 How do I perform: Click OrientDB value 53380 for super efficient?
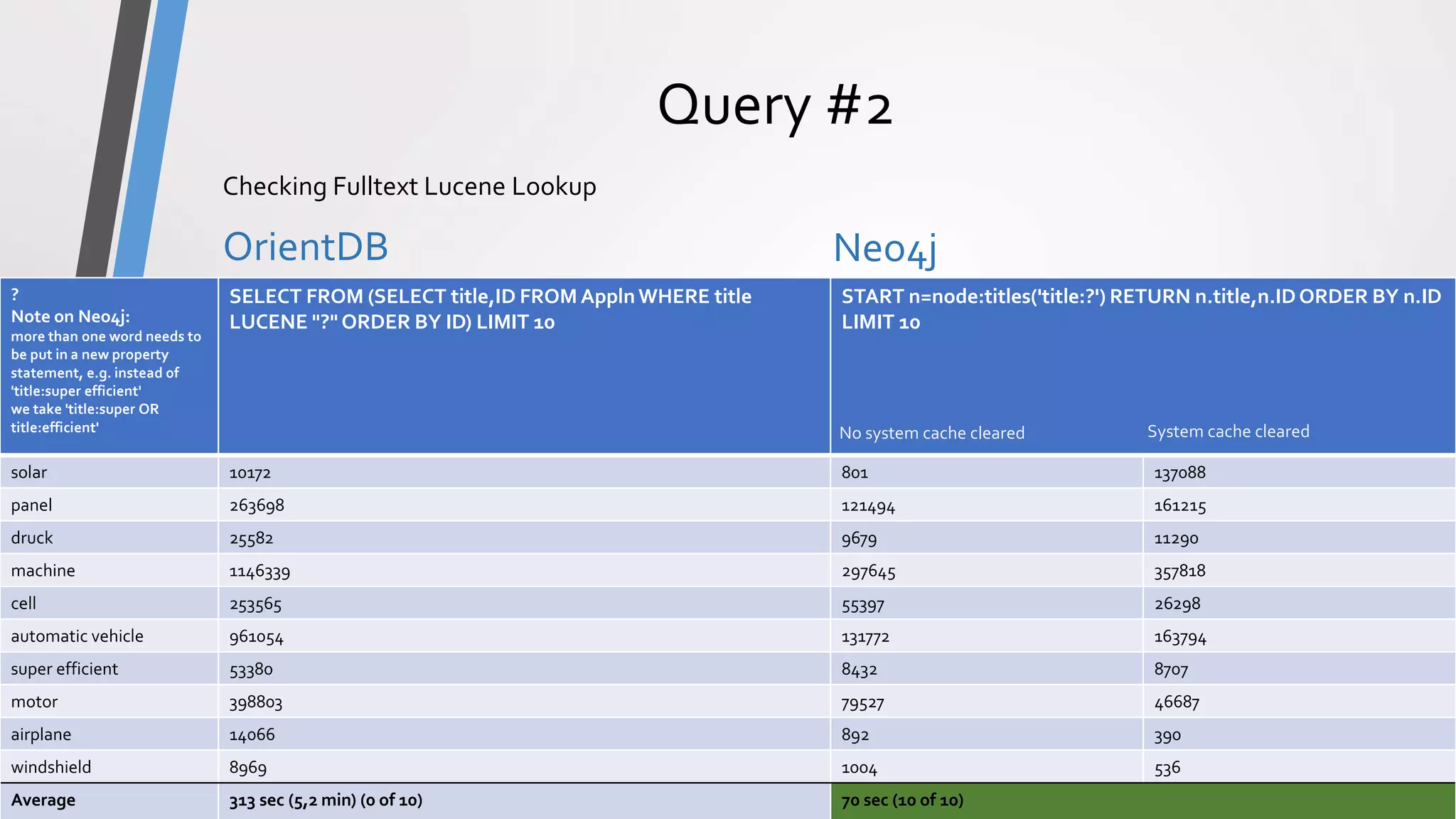pyautogui.click(x=251, y=670)
